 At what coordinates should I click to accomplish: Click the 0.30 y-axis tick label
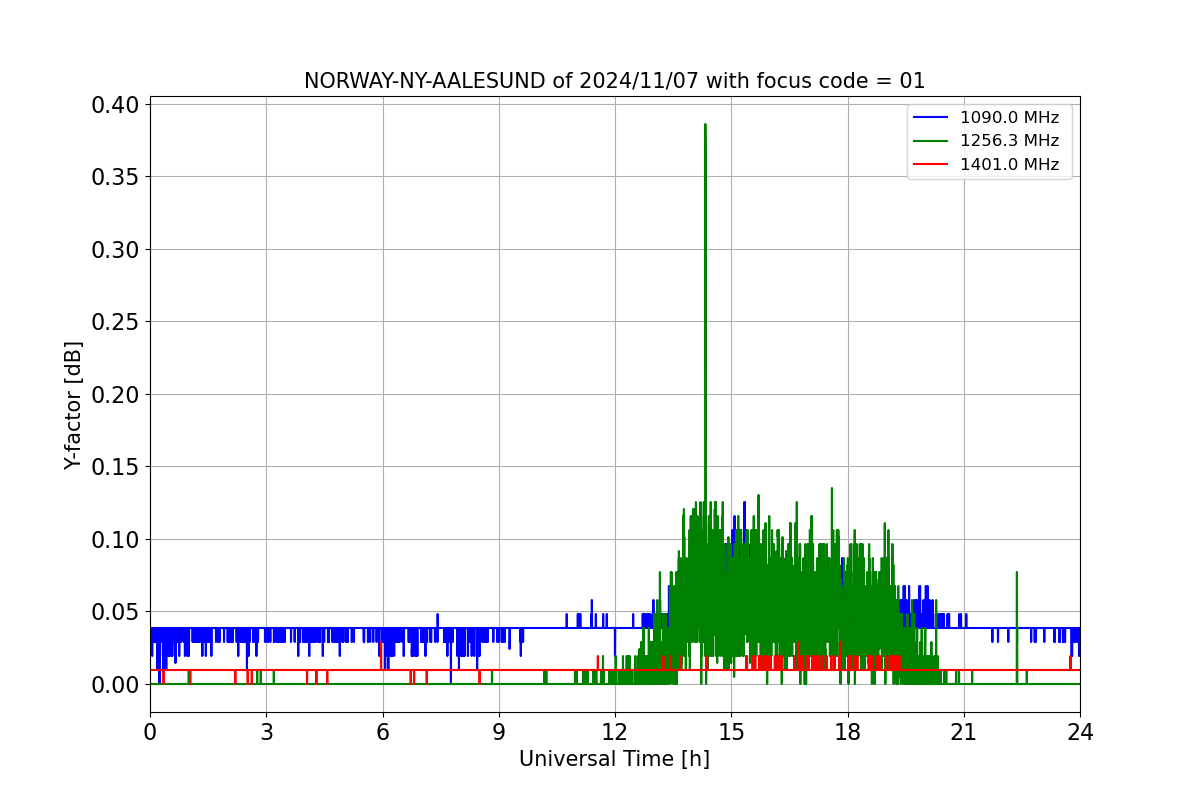pos(115,250)
